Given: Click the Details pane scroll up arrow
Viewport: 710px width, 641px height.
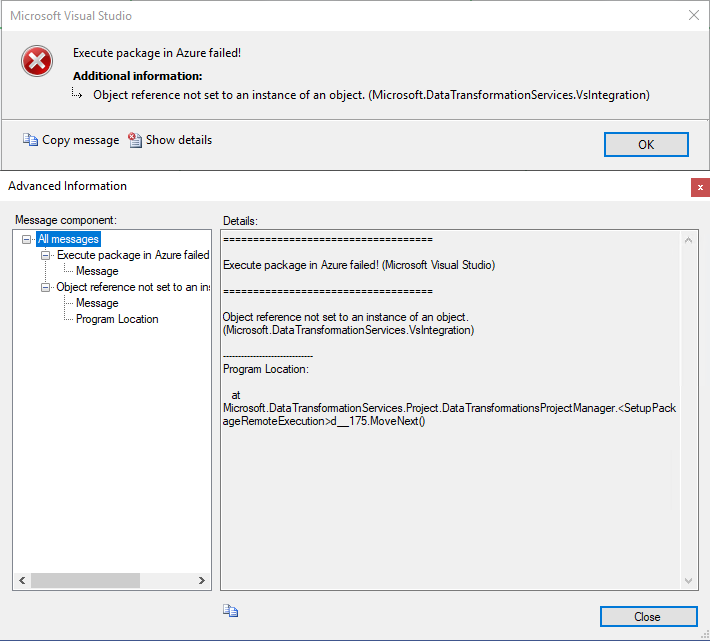Looking at the screenshot, I should (688, 240).
